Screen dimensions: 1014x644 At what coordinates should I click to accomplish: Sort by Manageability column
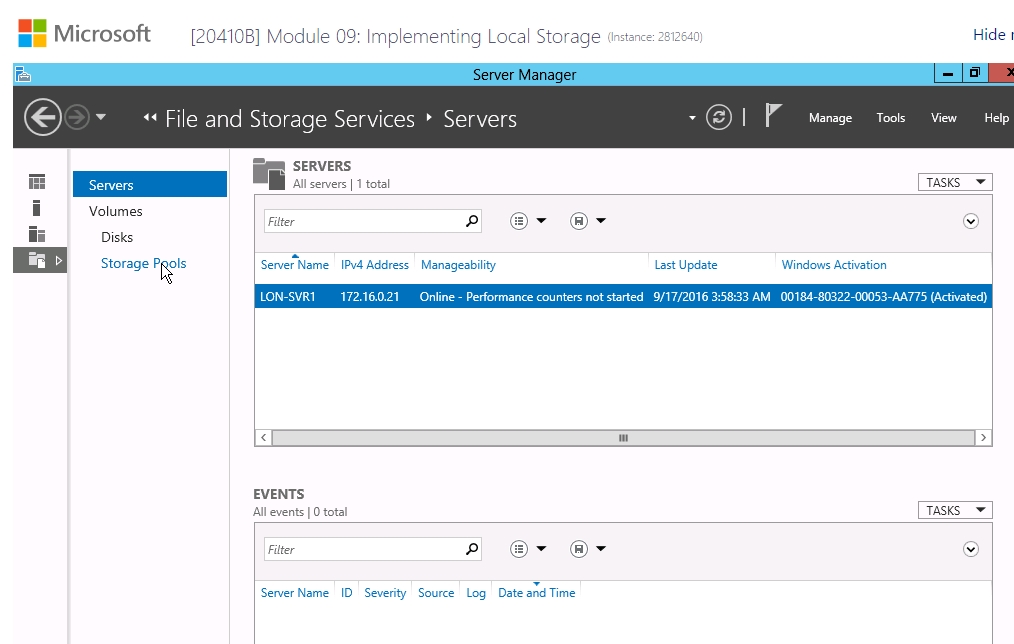pyautogui.click(x=458, y=264)
